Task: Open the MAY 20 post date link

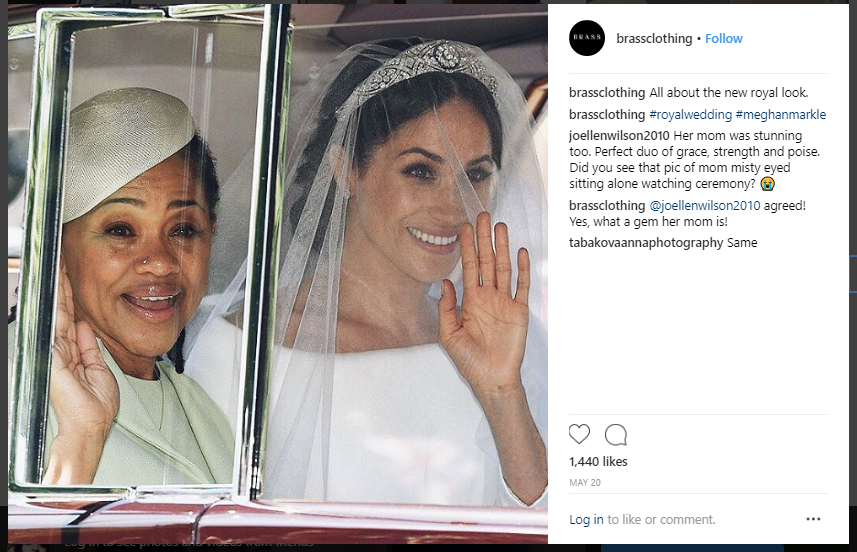Action: (585, 483)
